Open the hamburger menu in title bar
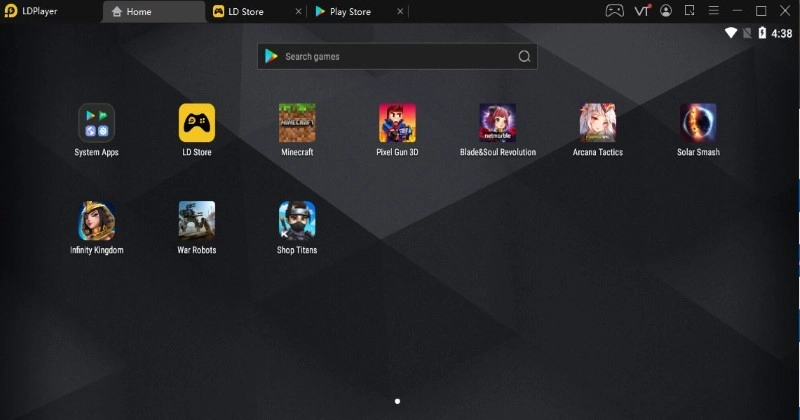This screenshot has width=800, height=420. [713, 11]
